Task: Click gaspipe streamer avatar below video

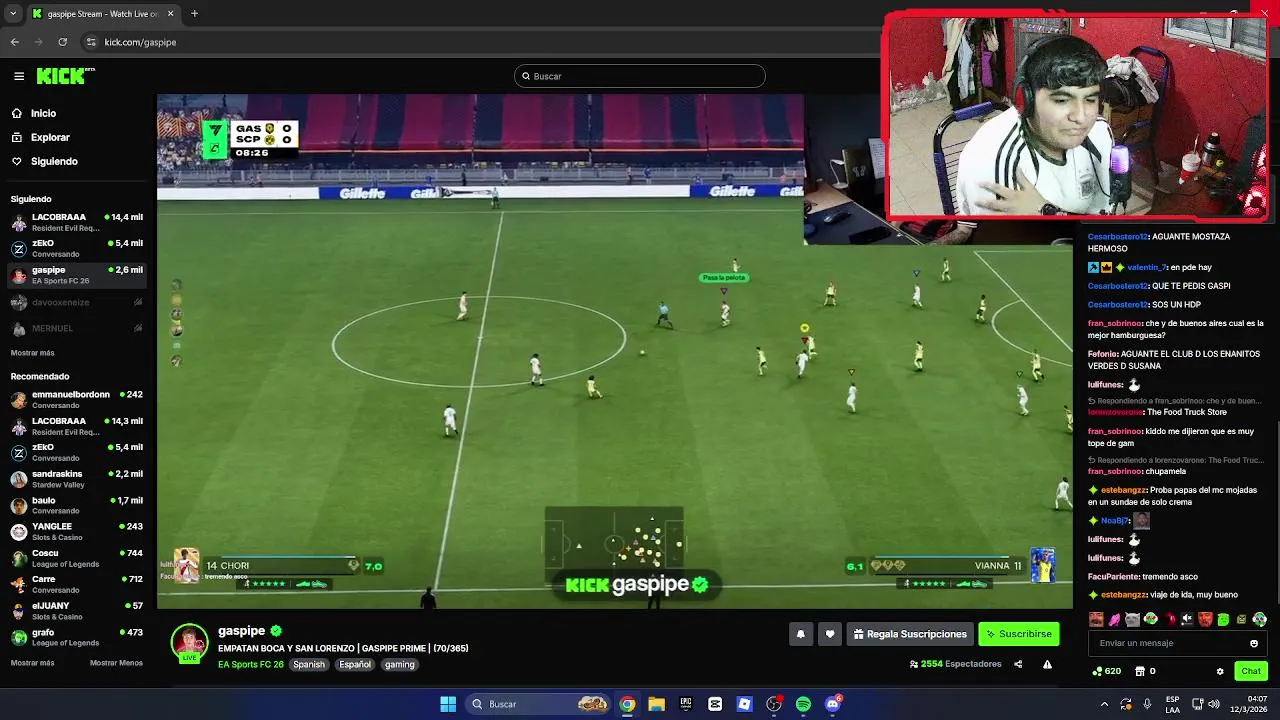Action: coord(189,642)
